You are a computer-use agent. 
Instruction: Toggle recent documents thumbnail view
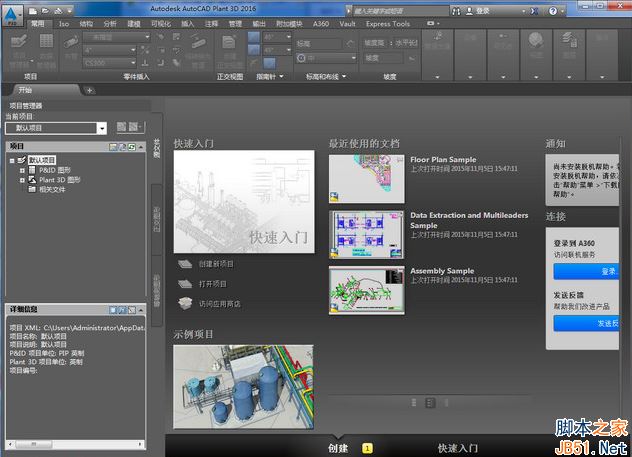point(430,402)
